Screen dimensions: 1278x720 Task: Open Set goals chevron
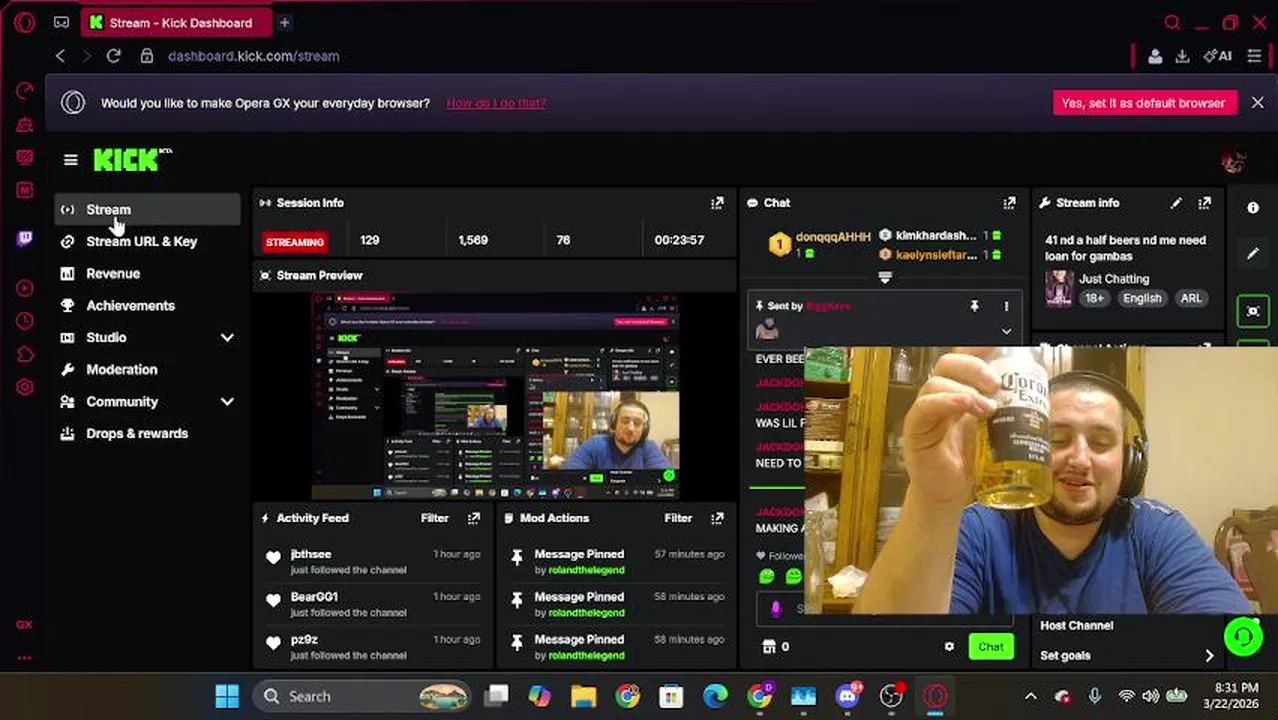tap(1209, 656)
